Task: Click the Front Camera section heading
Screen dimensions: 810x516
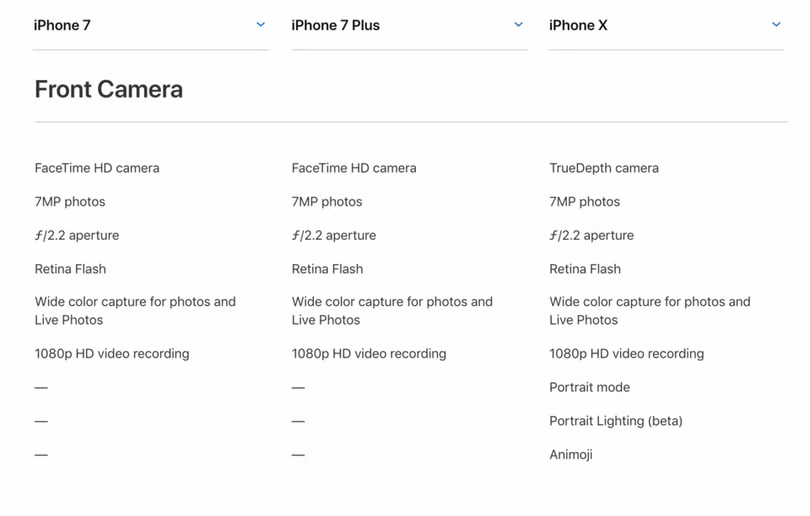Action: [x=108, y=90]
